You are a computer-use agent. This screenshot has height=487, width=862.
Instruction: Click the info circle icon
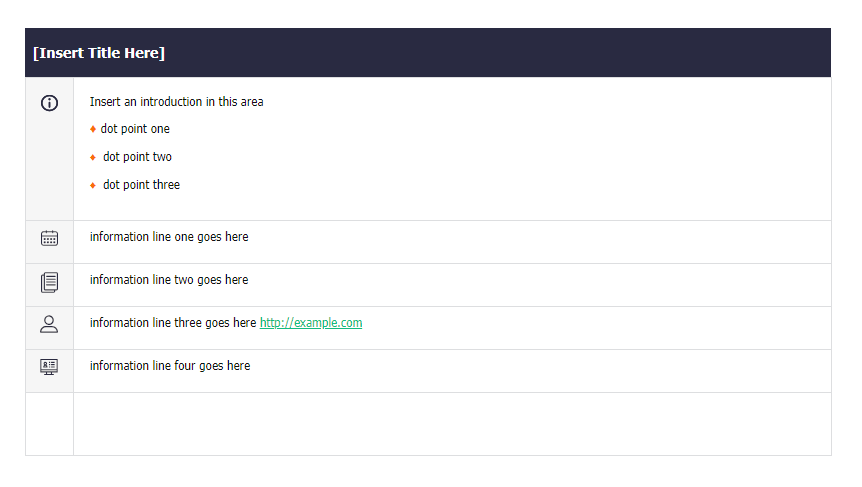(49, 103)
